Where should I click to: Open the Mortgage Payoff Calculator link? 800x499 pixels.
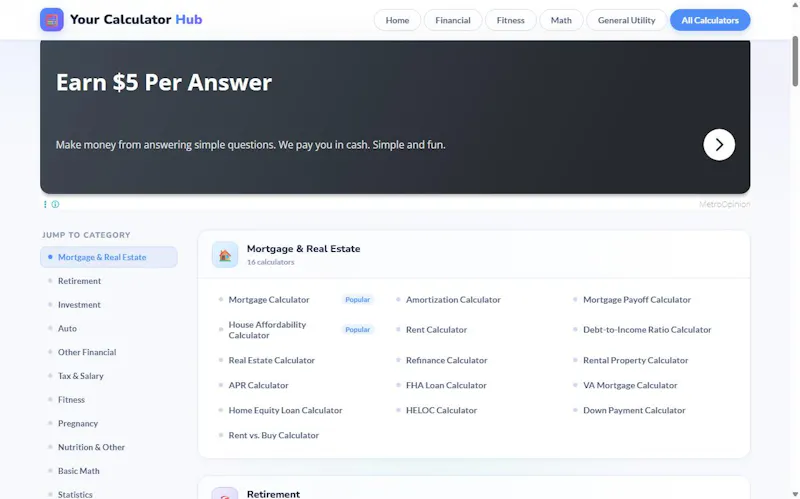(x=637, y=300)
